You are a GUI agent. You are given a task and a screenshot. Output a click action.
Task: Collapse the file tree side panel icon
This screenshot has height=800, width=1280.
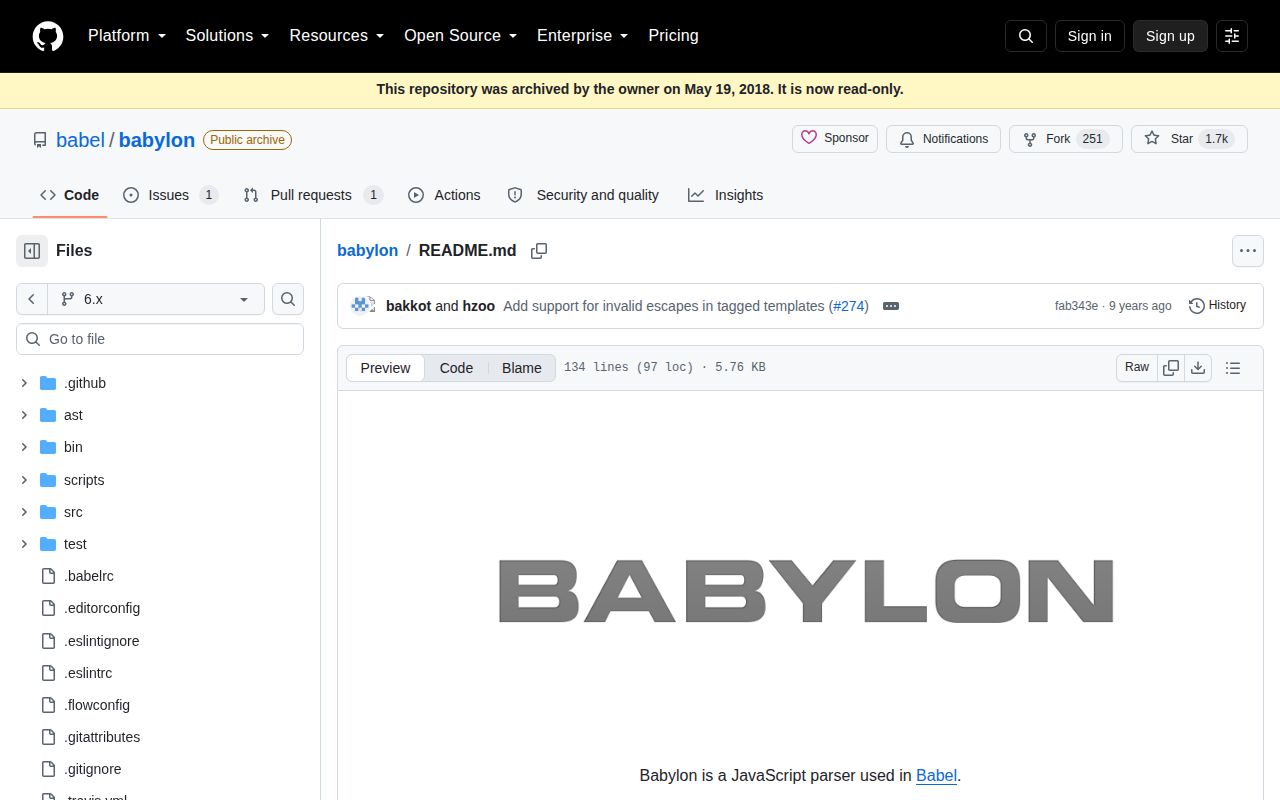[32, 251]
